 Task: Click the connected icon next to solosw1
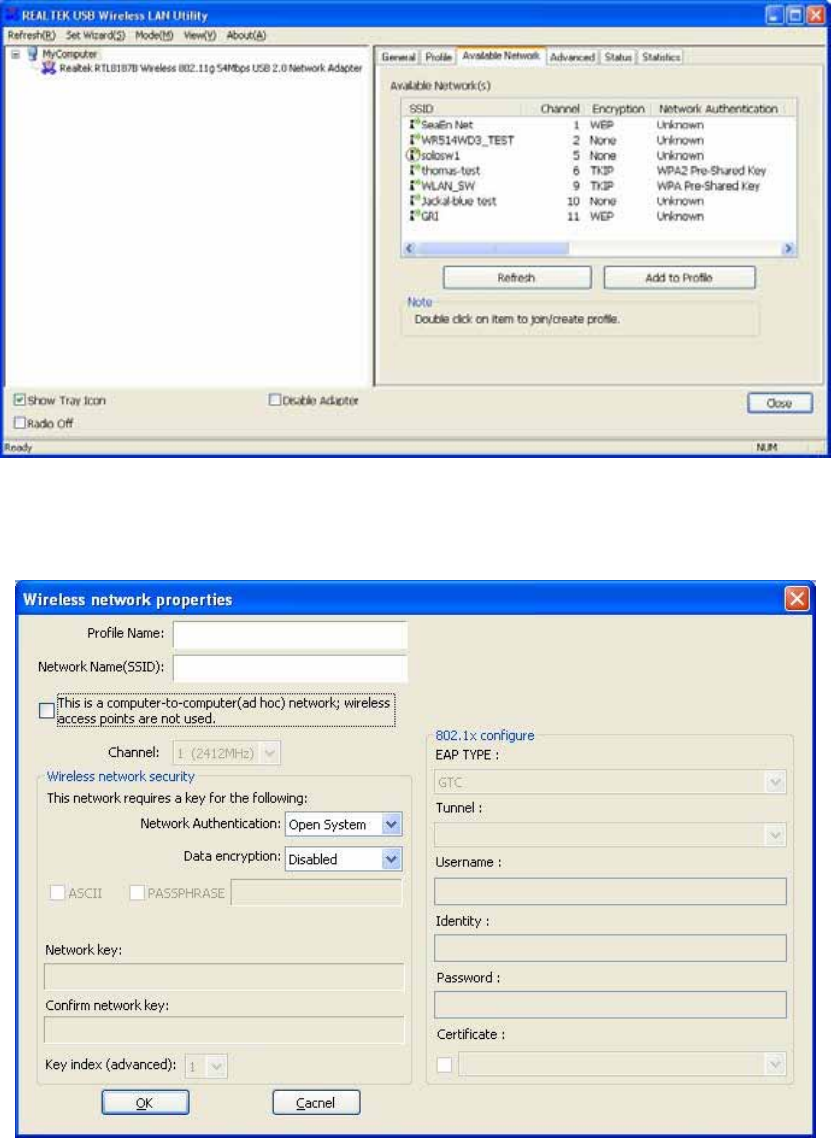(413, 155)
